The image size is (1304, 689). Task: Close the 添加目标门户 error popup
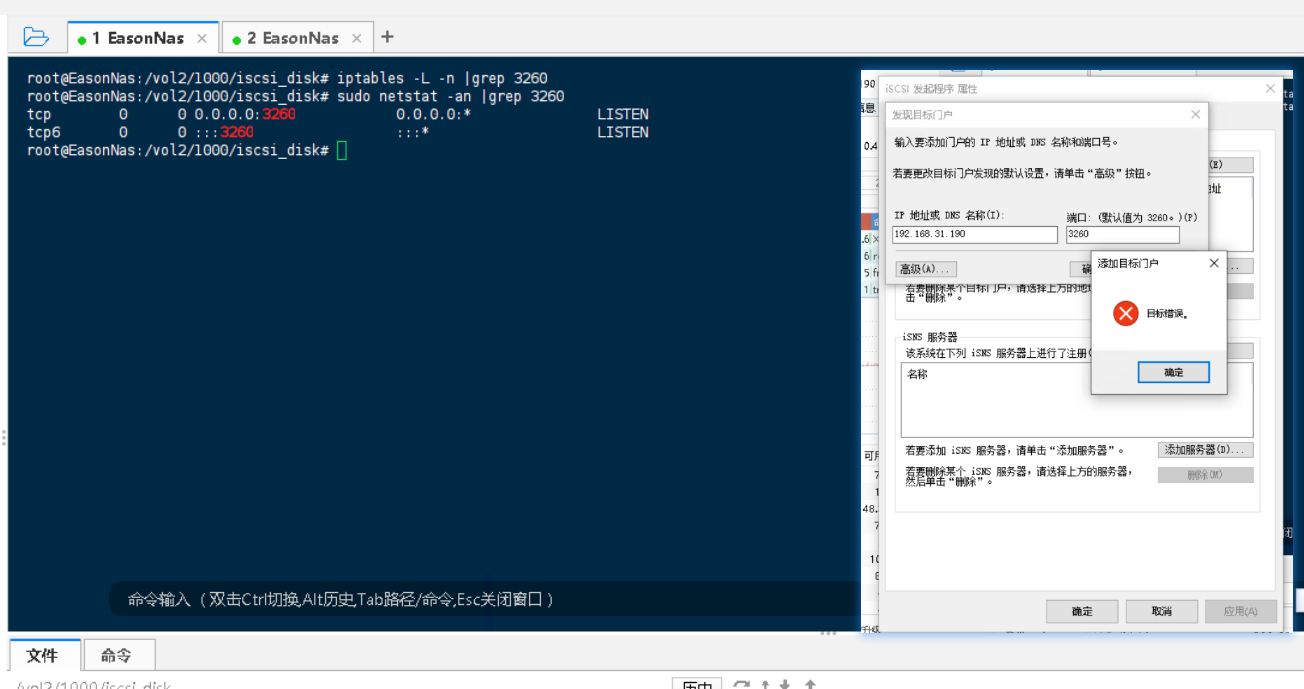coord(1213,263)
